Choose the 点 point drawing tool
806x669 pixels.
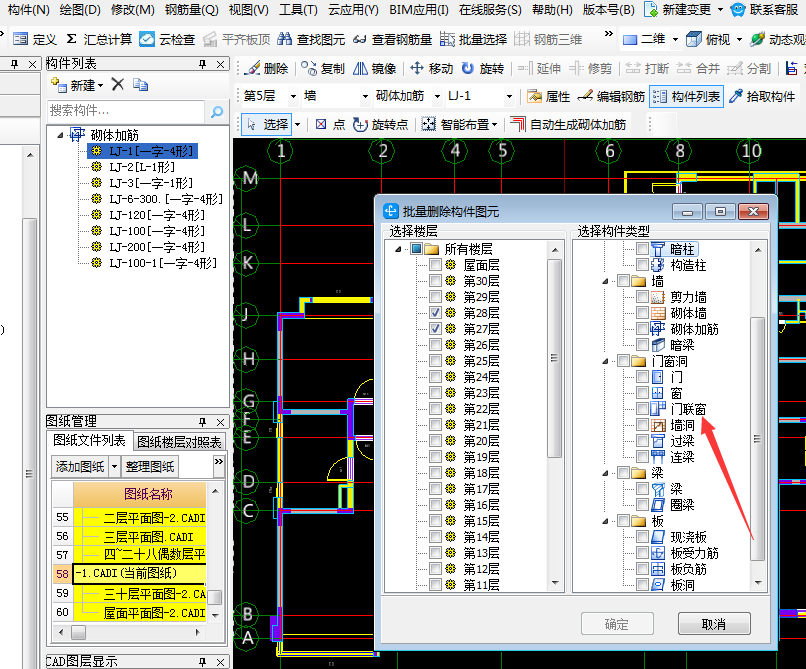coord(330,124)
